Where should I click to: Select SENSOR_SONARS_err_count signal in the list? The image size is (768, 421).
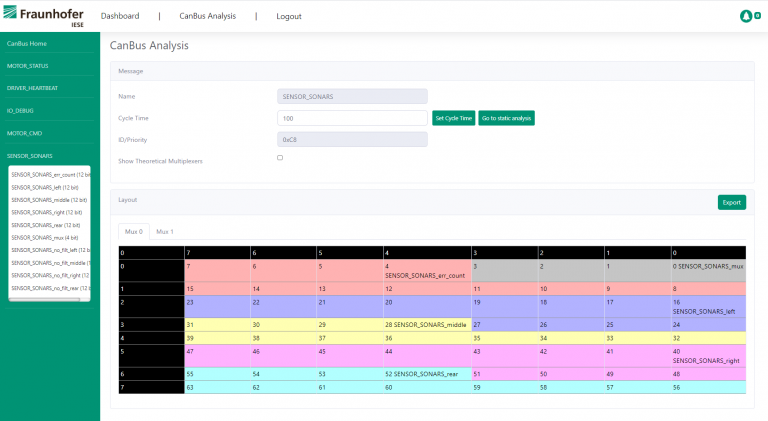coord(50,175)
